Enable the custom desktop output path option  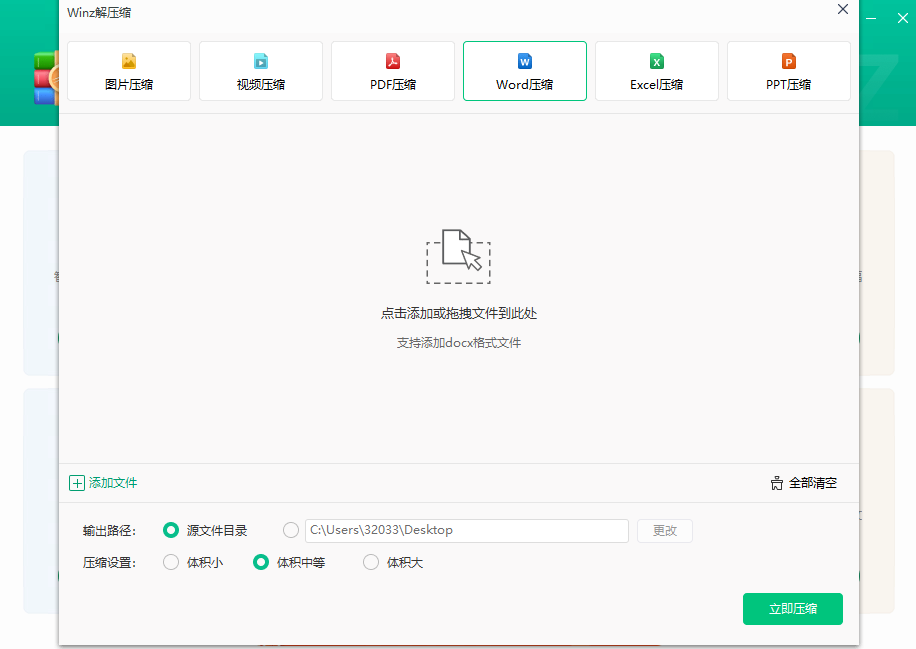[291, 530]
